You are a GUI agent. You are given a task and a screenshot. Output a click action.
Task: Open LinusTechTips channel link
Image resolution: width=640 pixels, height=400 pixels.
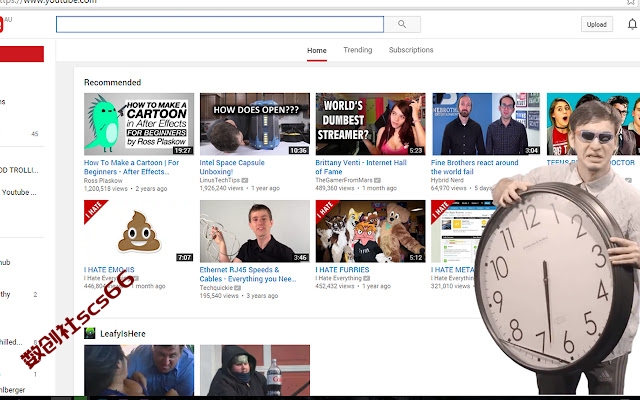coord(220,180)
